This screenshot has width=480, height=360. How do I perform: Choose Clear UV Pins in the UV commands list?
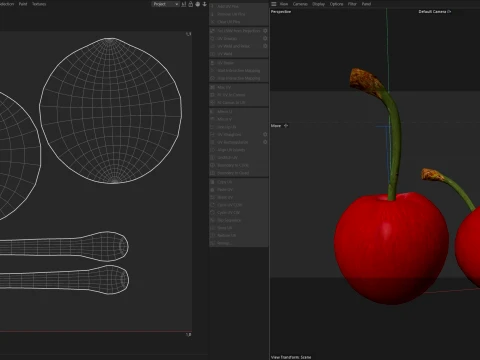pos(239,22)
